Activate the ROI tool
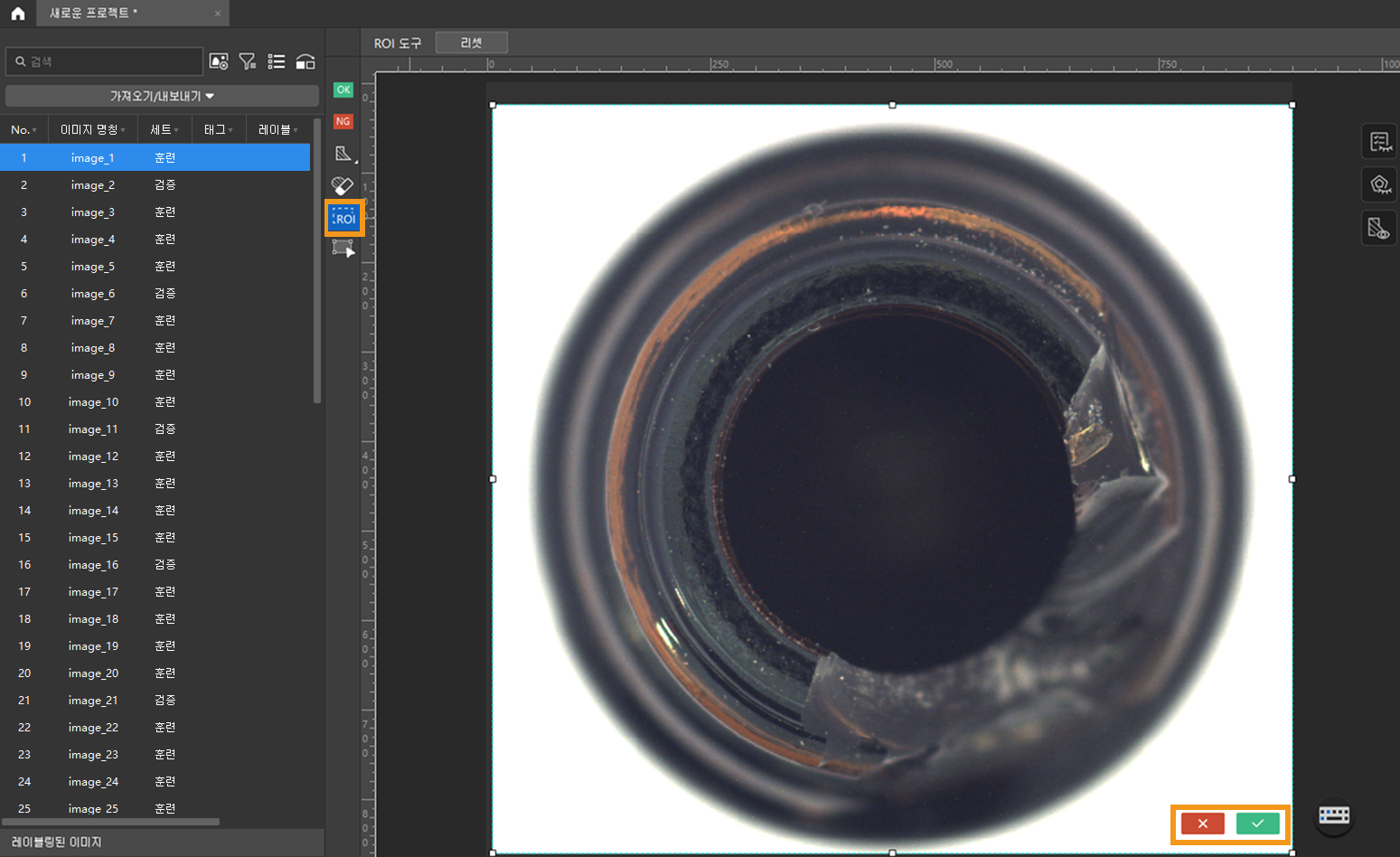The height and width of the screenshot is (857, 1400). [344, 219]
